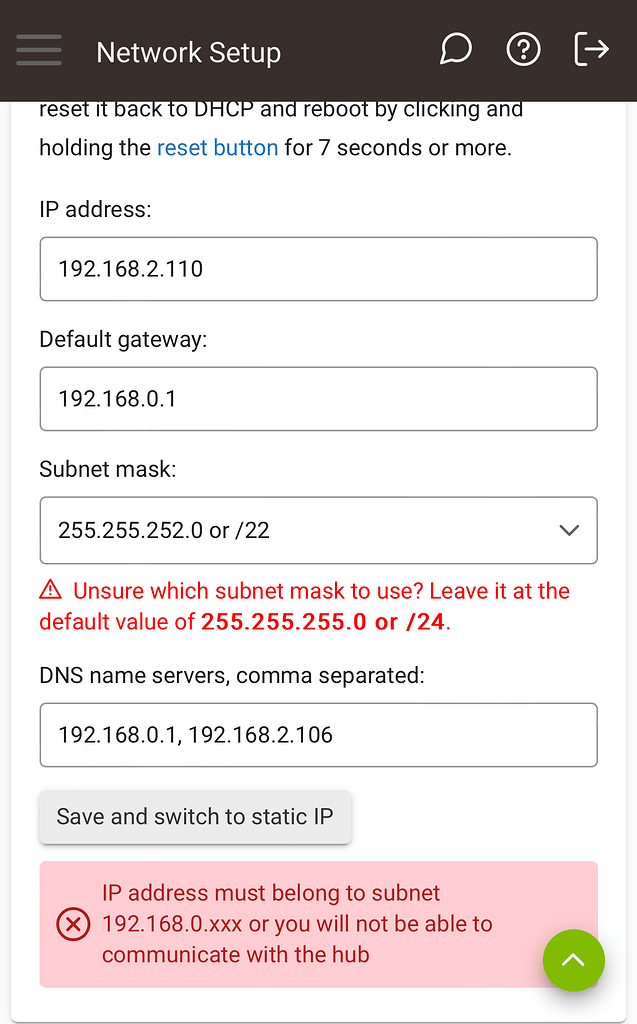
Task: Click the reset button hyperlink
Action: (217, 147)
